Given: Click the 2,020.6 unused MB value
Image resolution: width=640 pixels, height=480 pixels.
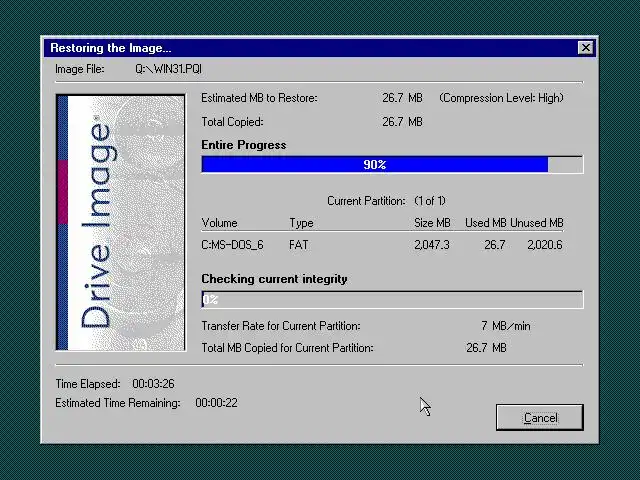Looking at the screenshot, I should [x=544, y=245].
